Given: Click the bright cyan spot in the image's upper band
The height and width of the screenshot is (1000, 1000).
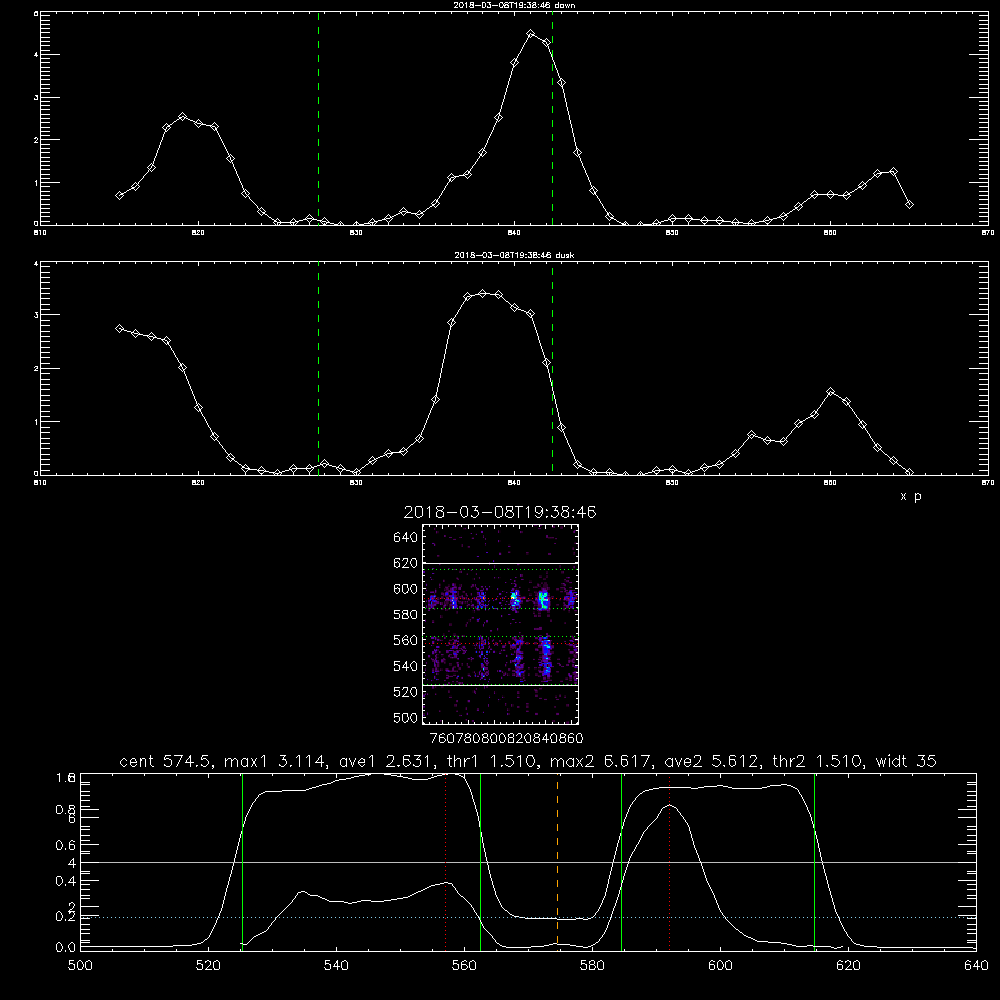Looking at the screenshot, I should 543,599.
